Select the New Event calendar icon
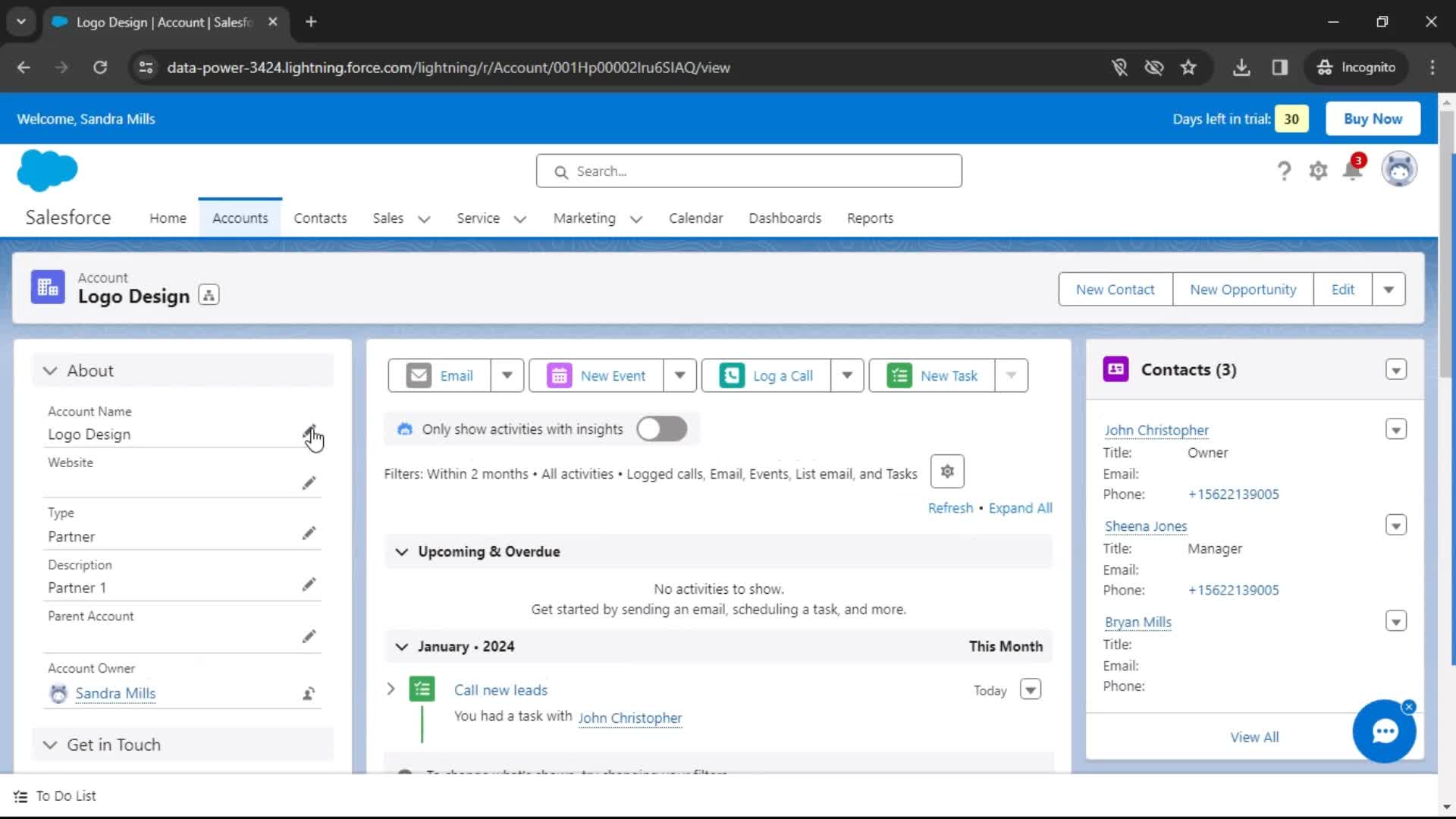The height and width of the screenshot is (819, 1456). click(x=559, y=375)
